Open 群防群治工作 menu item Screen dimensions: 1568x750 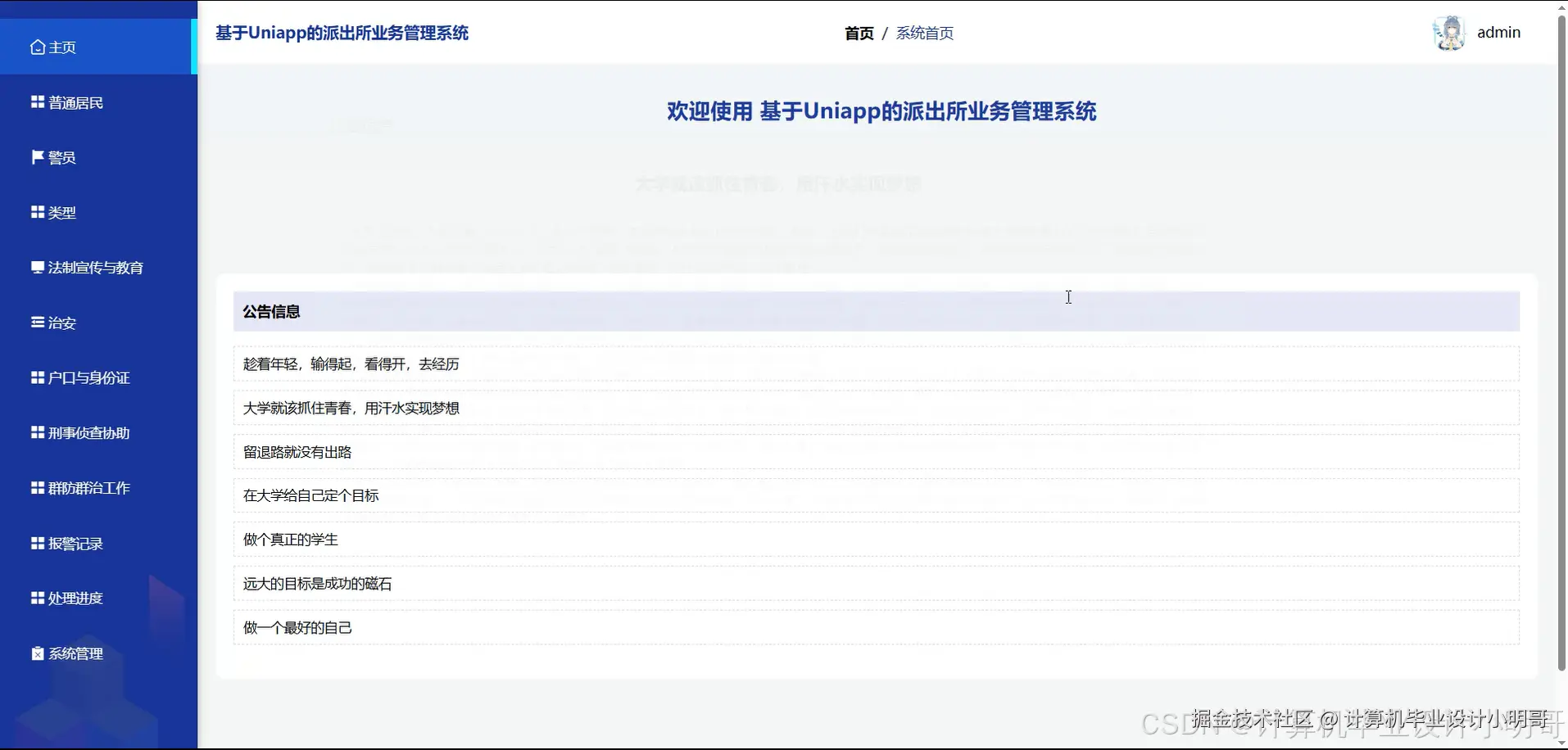pos(98,488)
